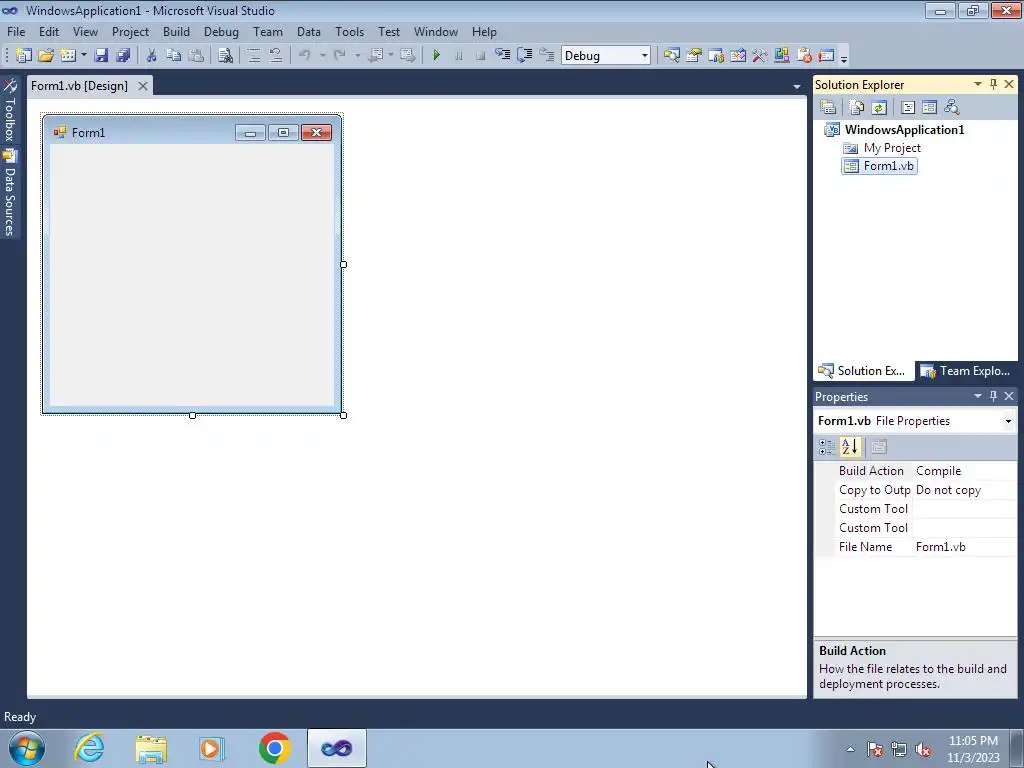Open the File menu
Viewport: 1024px width, 768px height.
tap(16, 31)
